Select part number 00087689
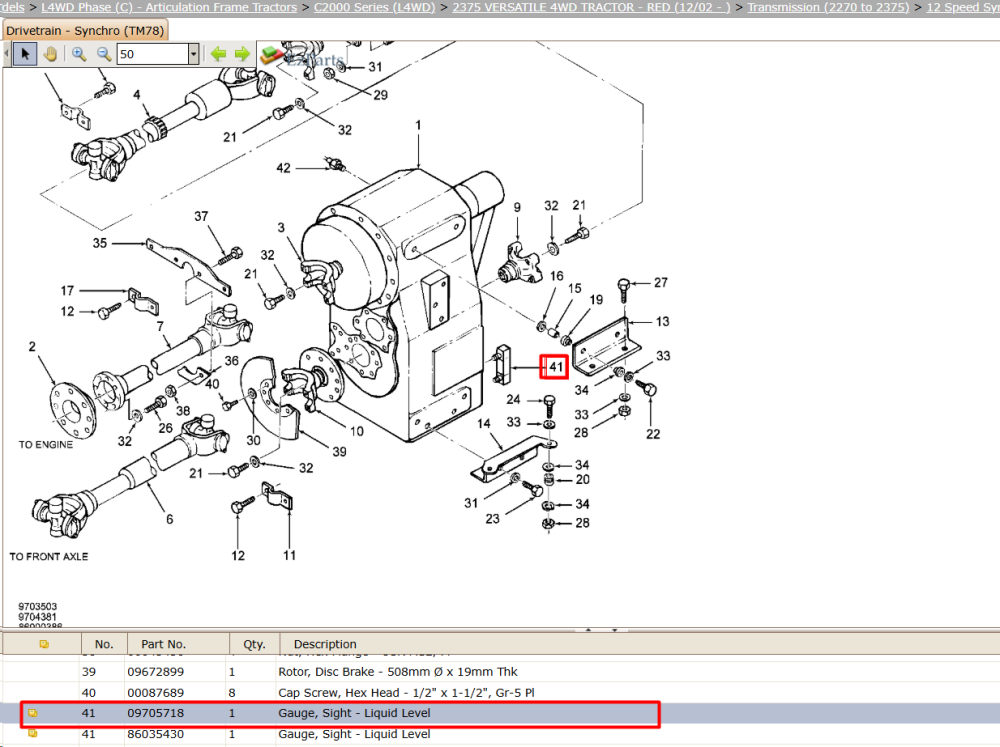Screen dimensions: 1000x747 point(156,692)
